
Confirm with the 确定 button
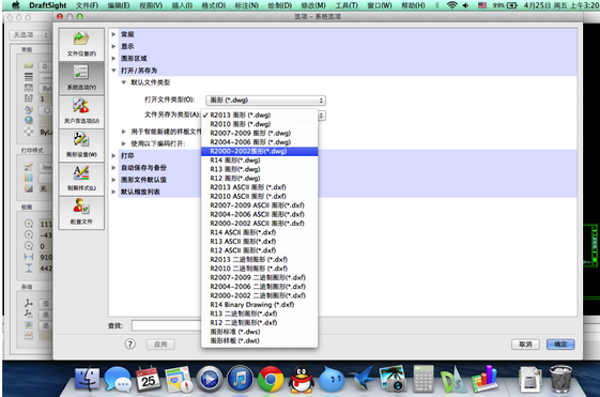tap(561, 344)
